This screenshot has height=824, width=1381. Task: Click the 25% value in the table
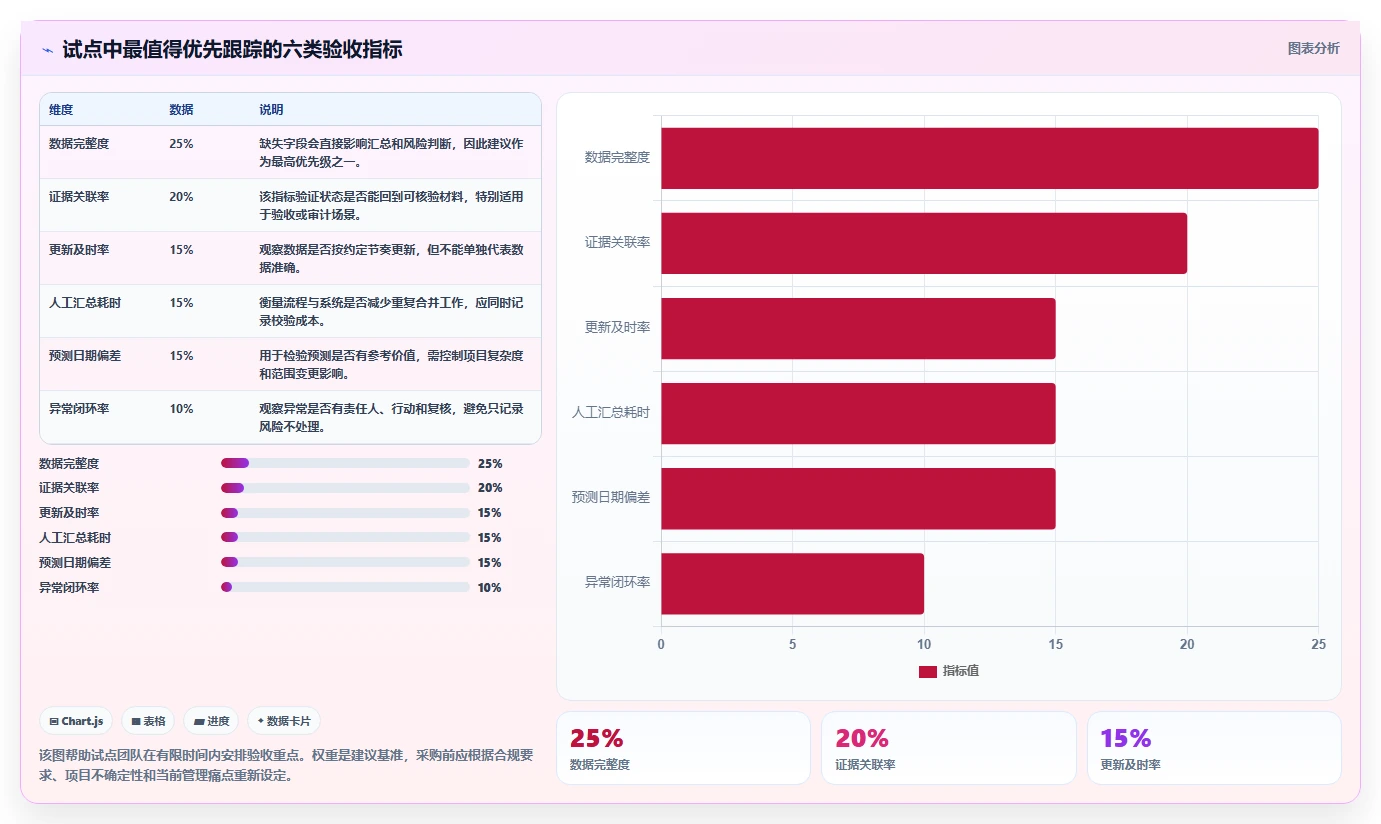tap(181, 144)
